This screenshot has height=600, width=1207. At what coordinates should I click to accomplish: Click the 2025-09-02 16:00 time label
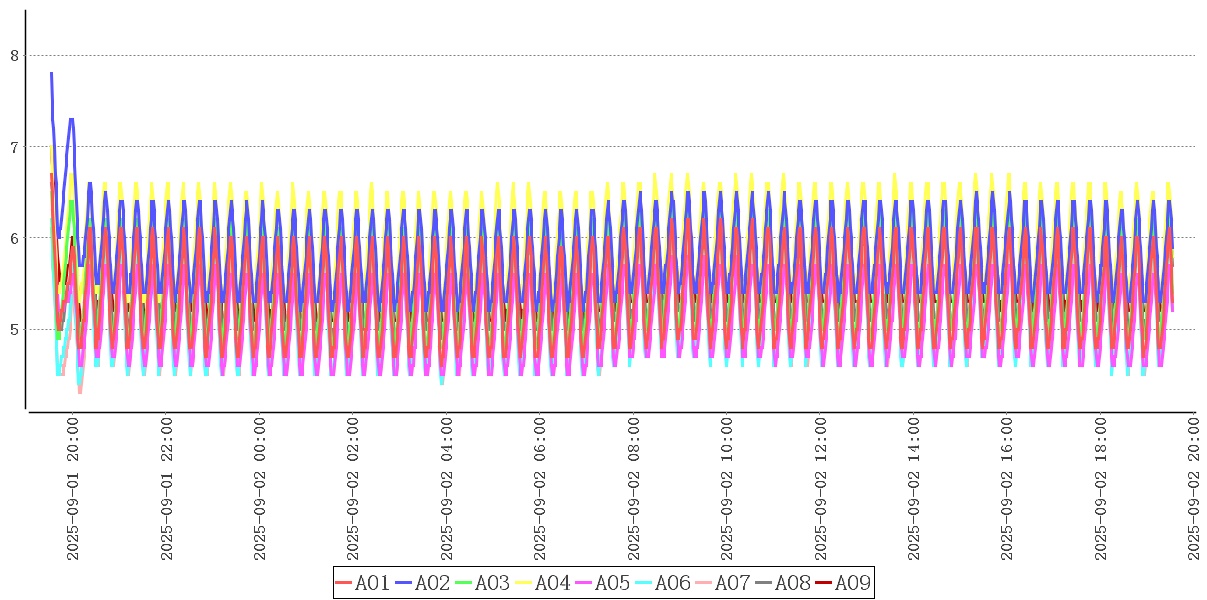[x=1008, y=488]
